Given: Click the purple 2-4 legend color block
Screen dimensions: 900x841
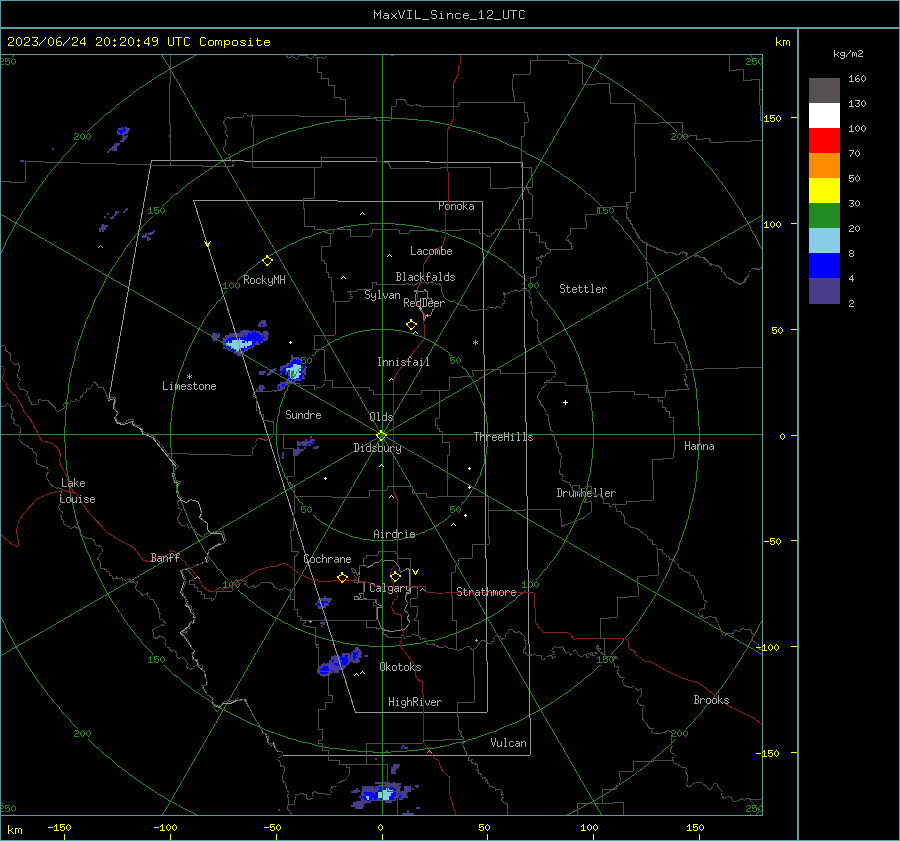Looking at the screenshot, I should (x=824, y=291).
